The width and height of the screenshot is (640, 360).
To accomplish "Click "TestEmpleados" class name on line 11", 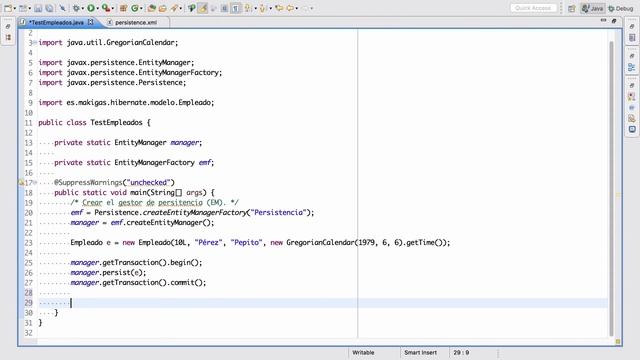I will [x=116, y=122].
